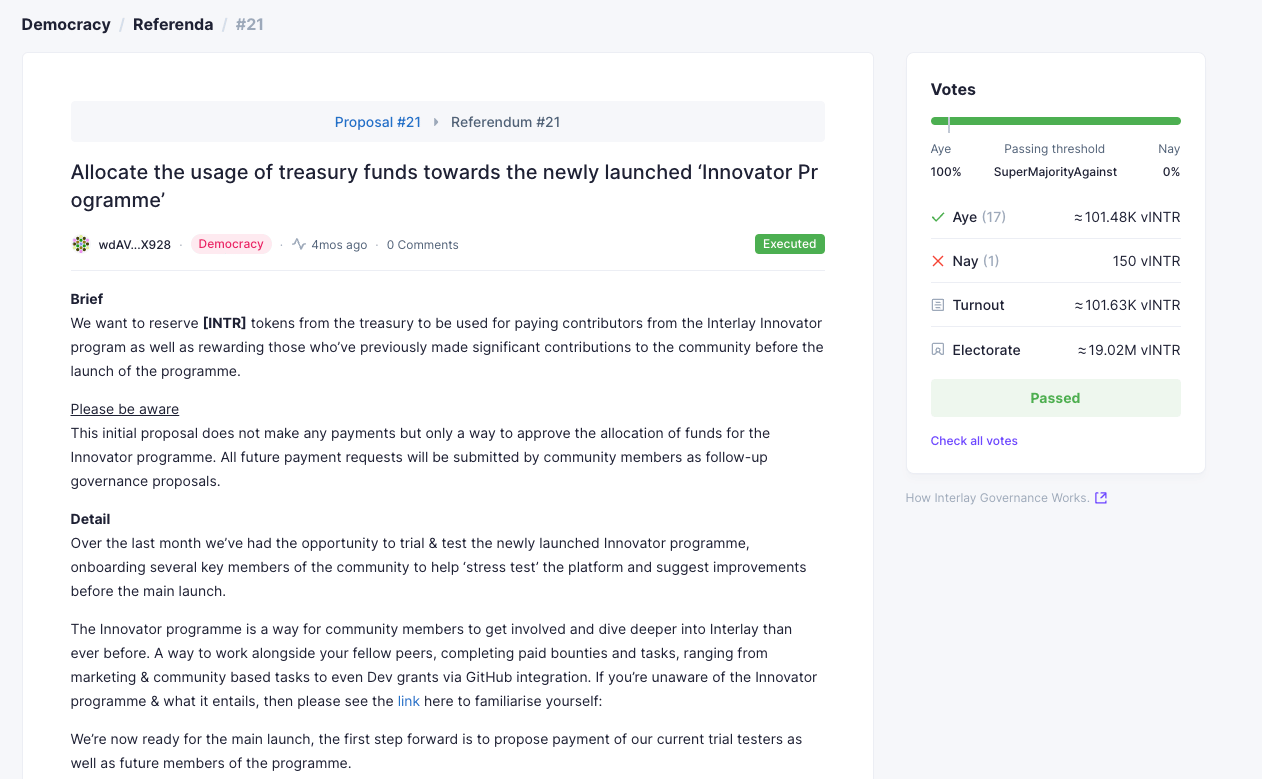The image size is (1262, 779).
Task: Open external link icon for Interlay Governance
Action: tap(1101, 498)
